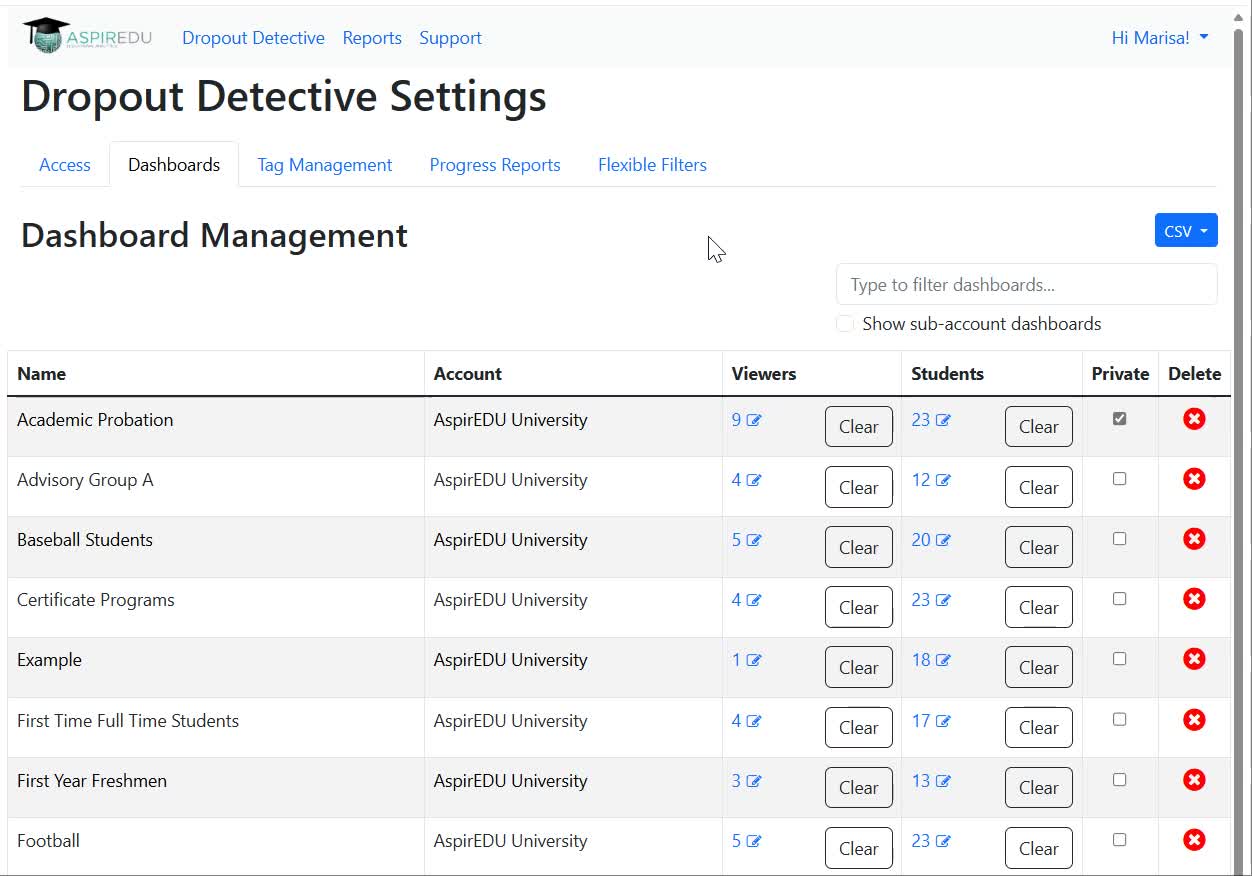This screenshot has height=876, width=1252.
Task: Click the dashboard filter text field
Action: tap(1027, 285)
